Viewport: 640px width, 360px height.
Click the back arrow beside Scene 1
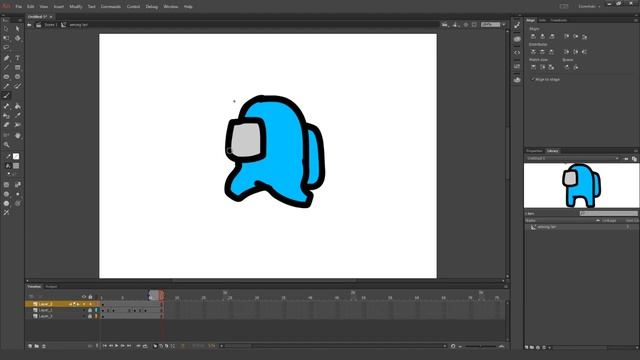[29, 25]
